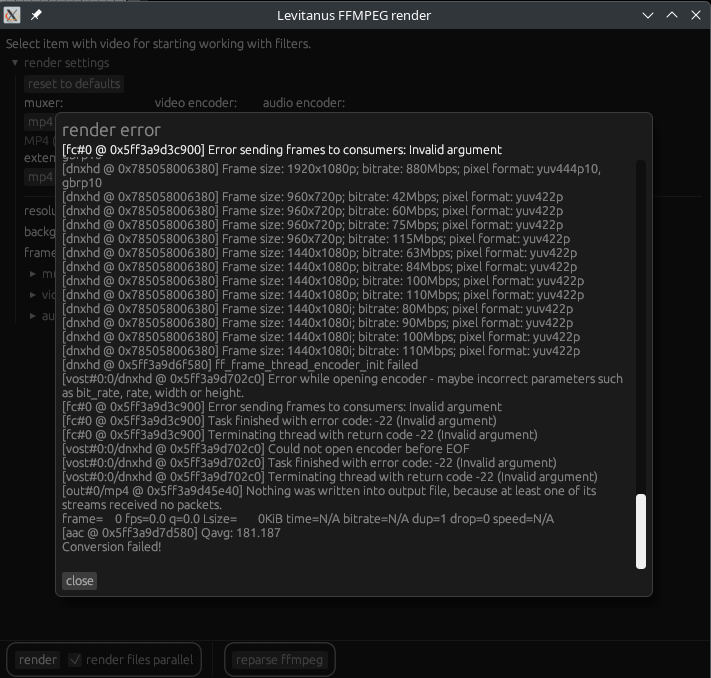Image resolution: width=711 pixels, height=678 pixels.
Task: Close the Levitanus FFMPEG render window
Action: 696,15
